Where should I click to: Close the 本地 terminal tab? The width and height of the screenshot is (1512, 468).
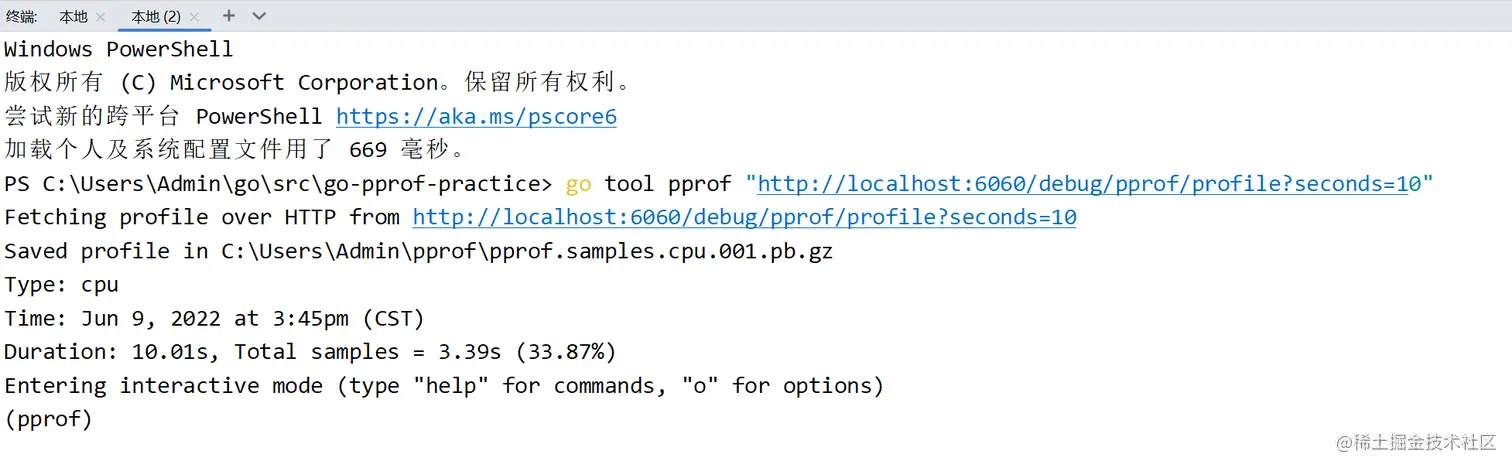point(100,17)
